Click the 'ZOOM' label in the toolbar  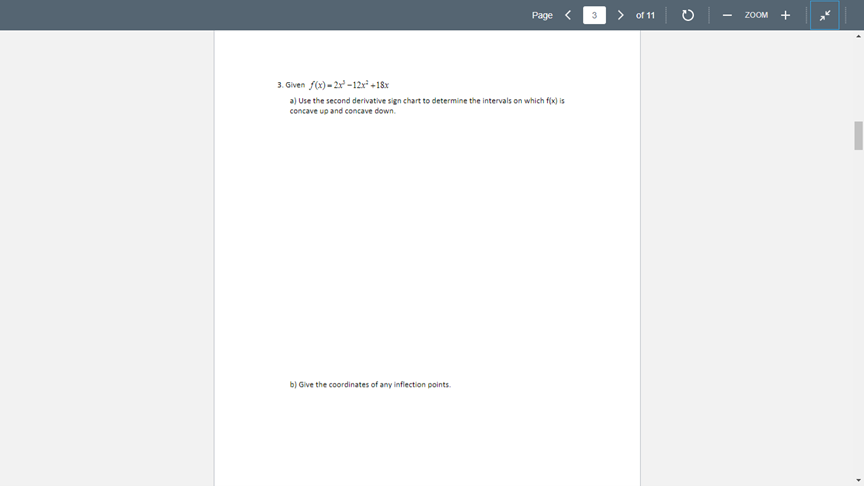coord(756,15)
